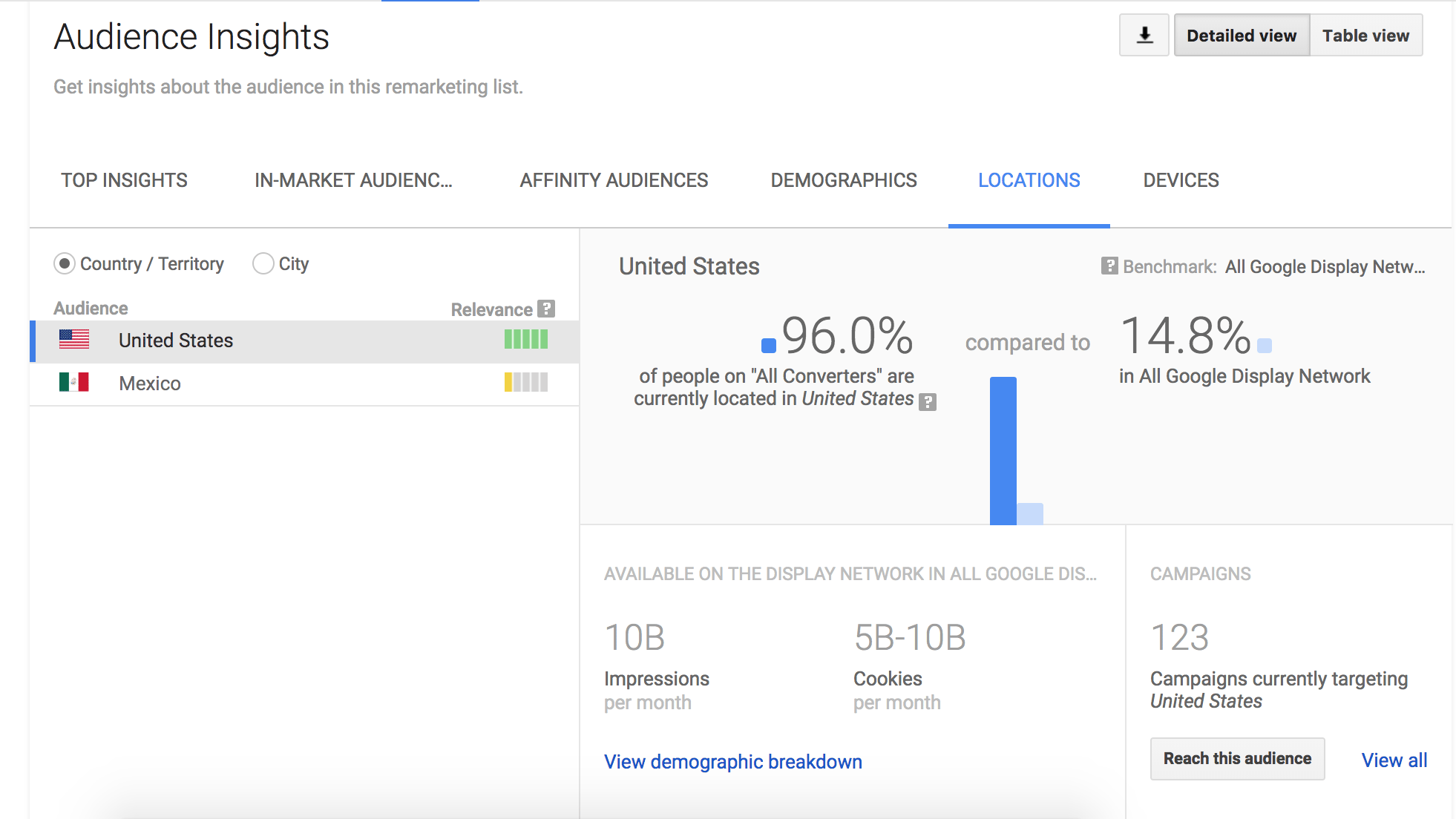Click the Detailed view icon button
This screenshot has width=1456, height=819.
(1240, 35)
